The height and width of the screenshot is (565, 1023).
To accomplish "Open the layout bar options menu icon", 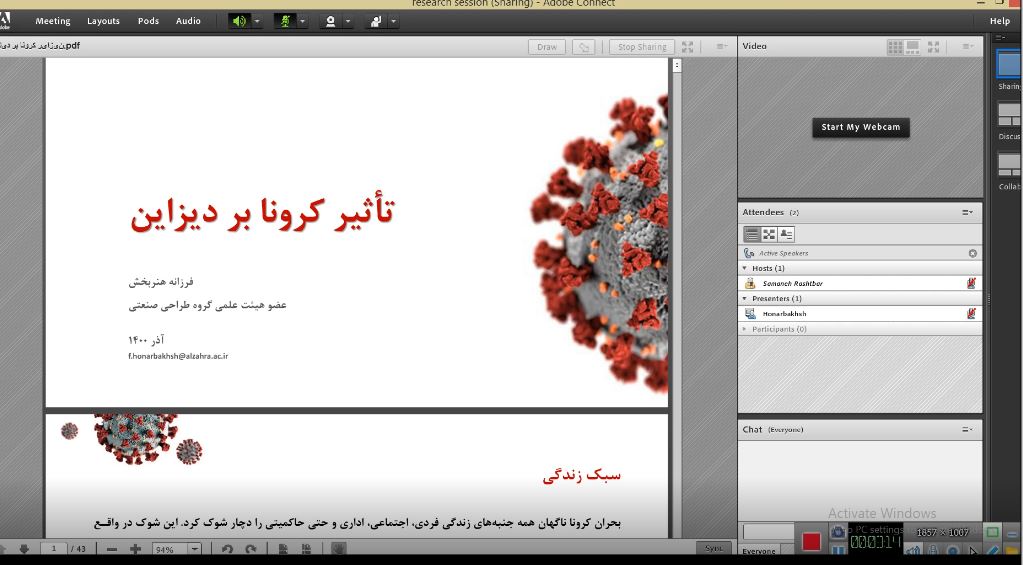I will (x=1000, y=38).
